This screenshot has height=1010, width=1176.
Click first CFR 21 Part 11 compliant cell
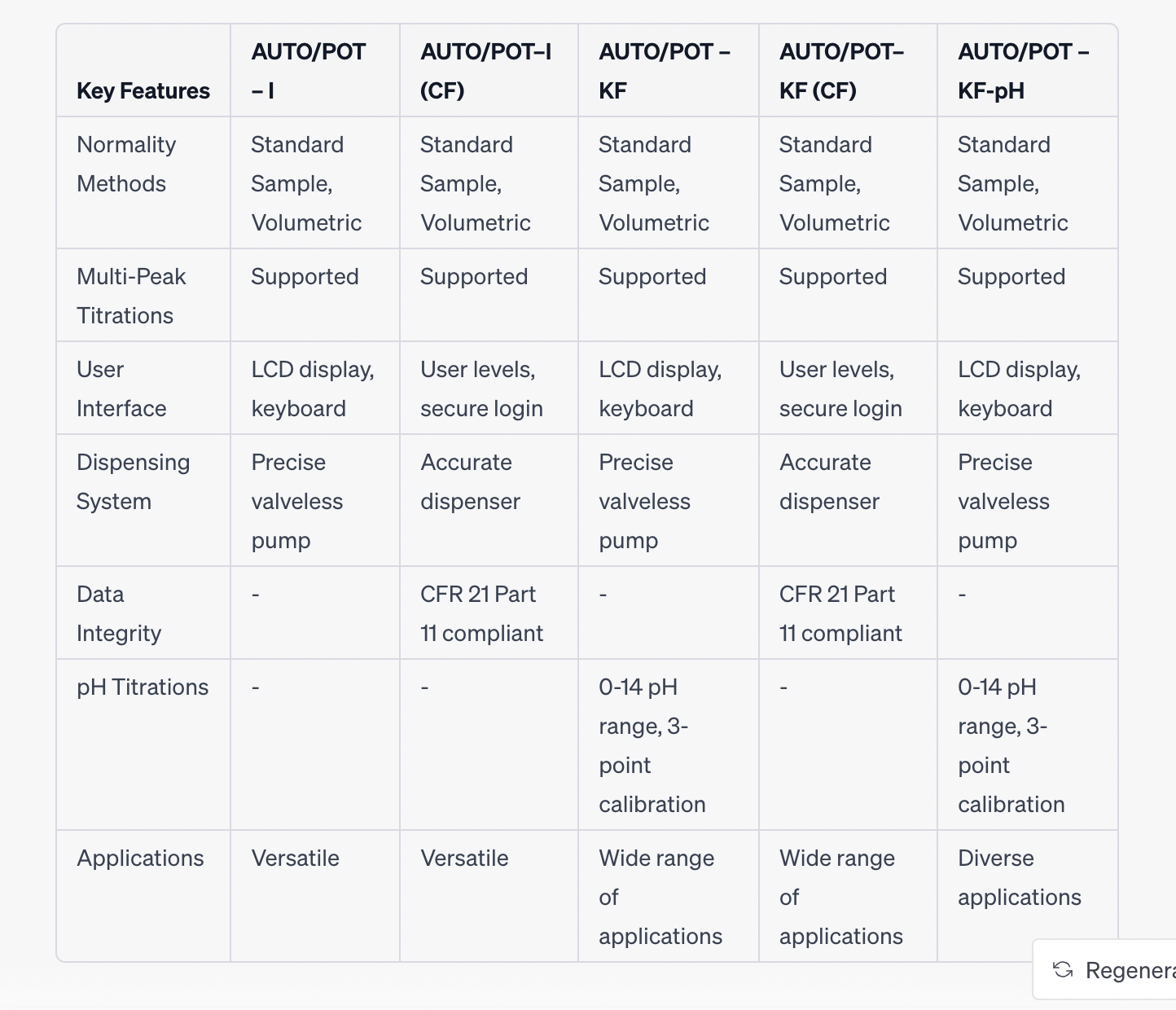click(481, 613)
